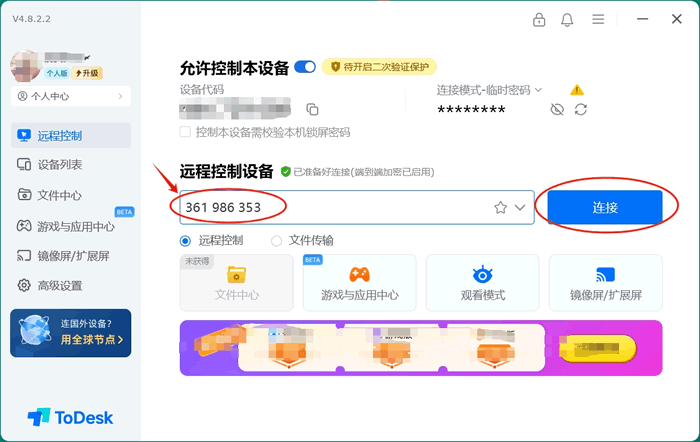Click the star favorite icon
The image size is (700, 442).
(500, 208)
